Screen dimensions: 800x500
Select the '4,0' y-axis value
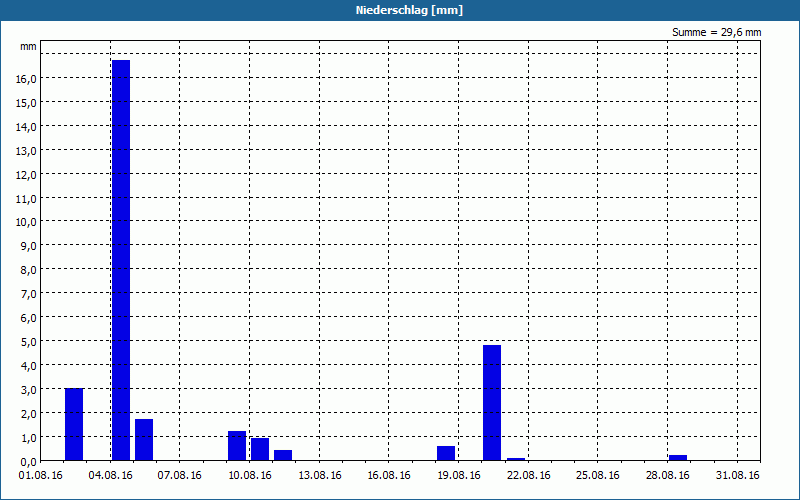click(x=30, y=365)
